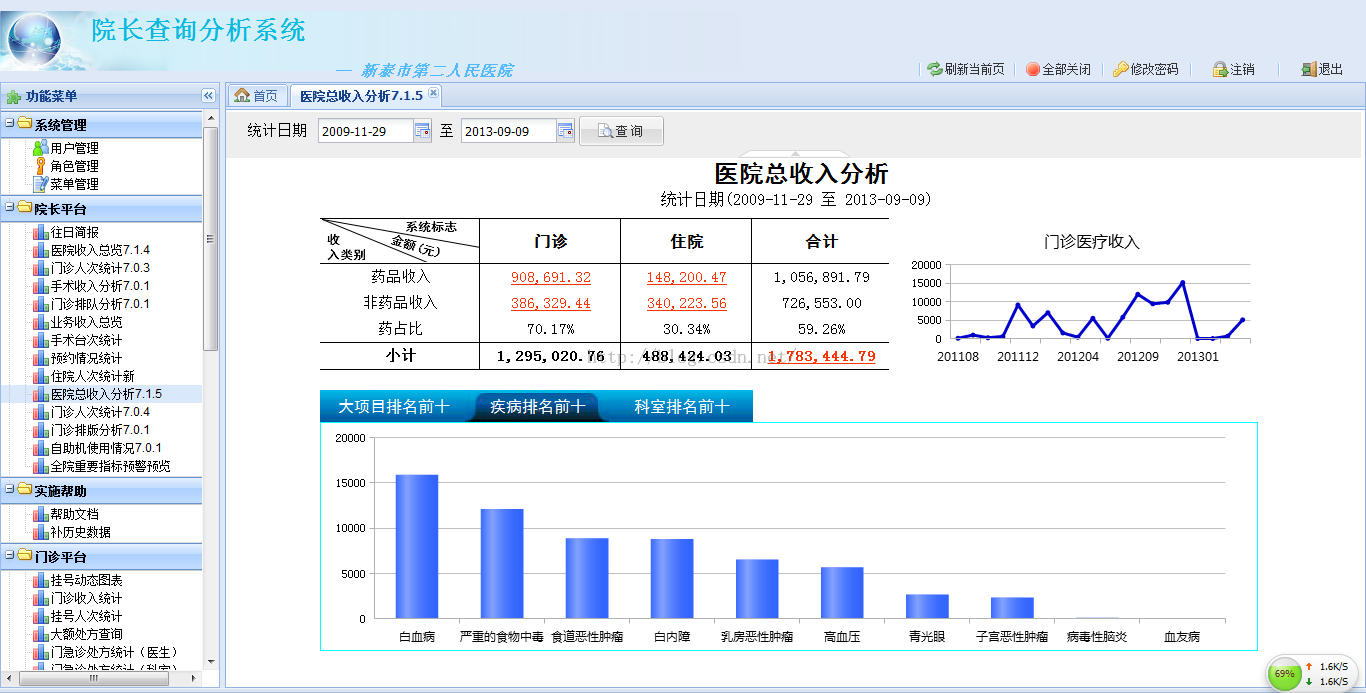Click the sidebar vertical scrollbar
The height and width of the screenshot is (693, 1366).
tap(210, 238)
